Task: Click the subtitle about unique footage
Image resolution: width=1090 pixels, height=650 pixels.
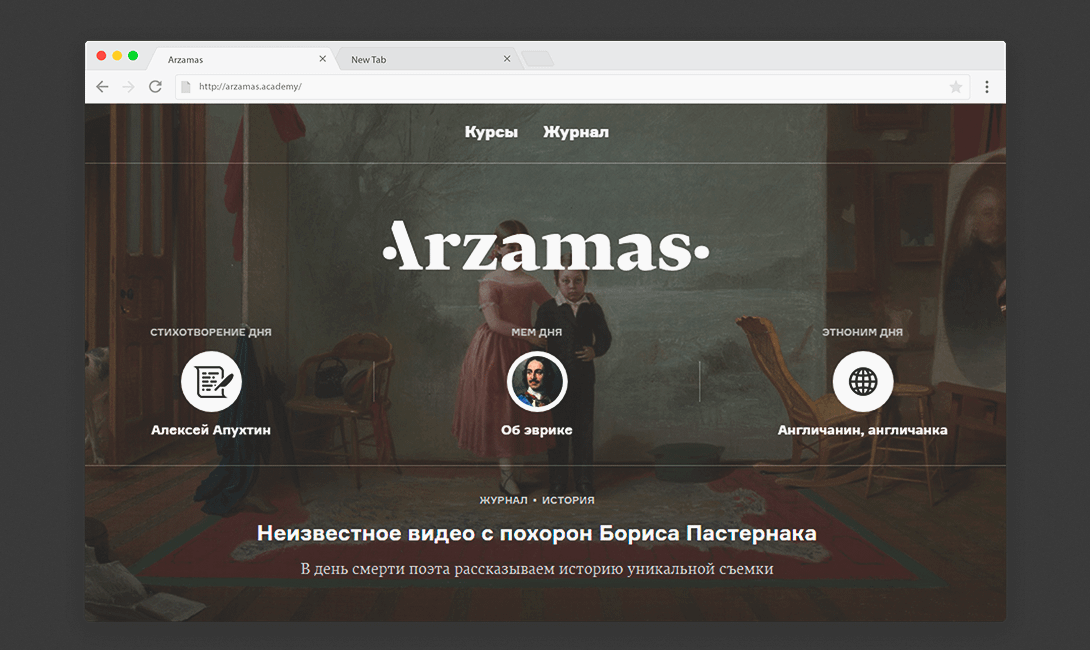Action: (537, 569)
